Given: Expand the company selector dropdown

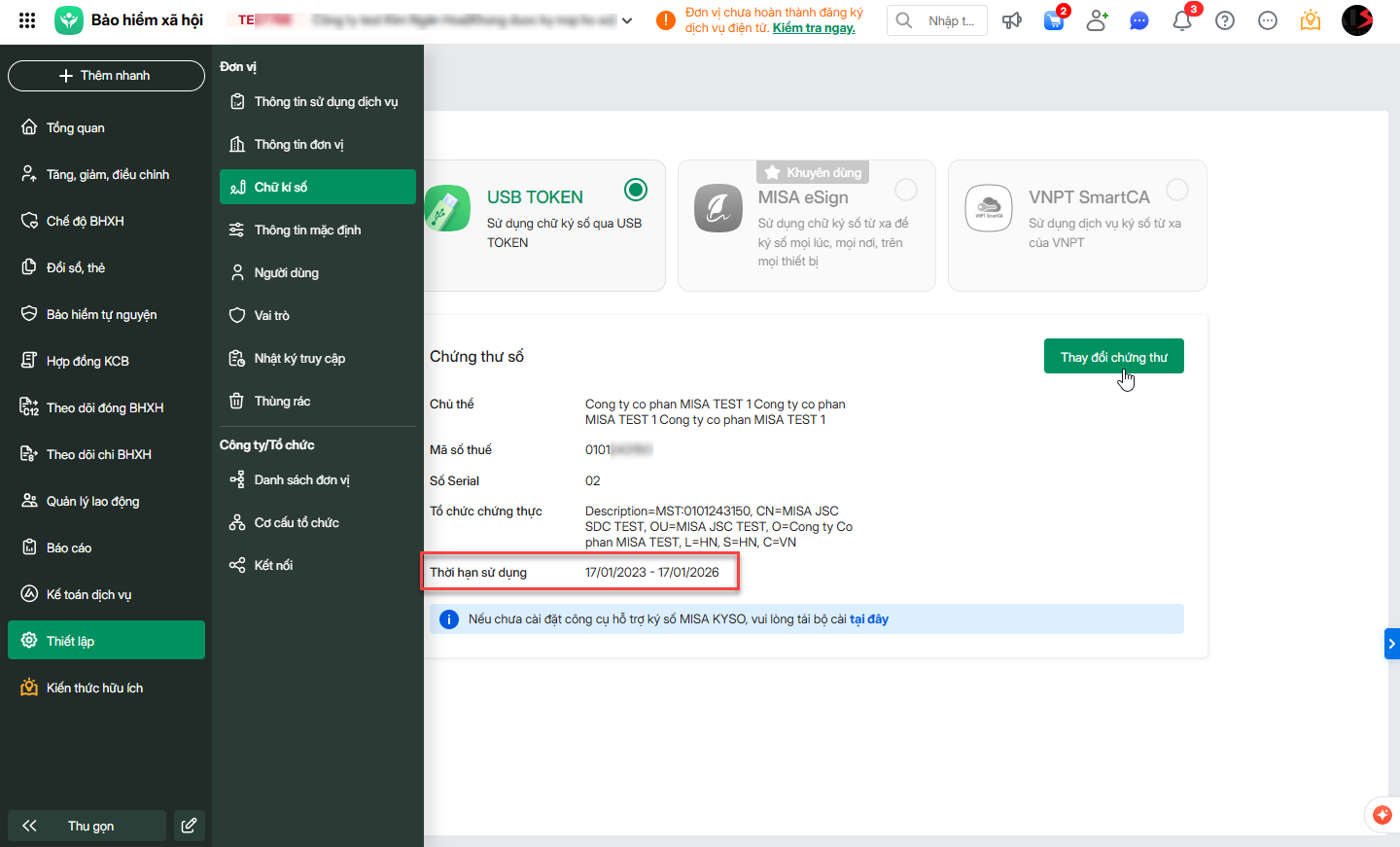Looking at the screenshot, I should click(627, 20).
